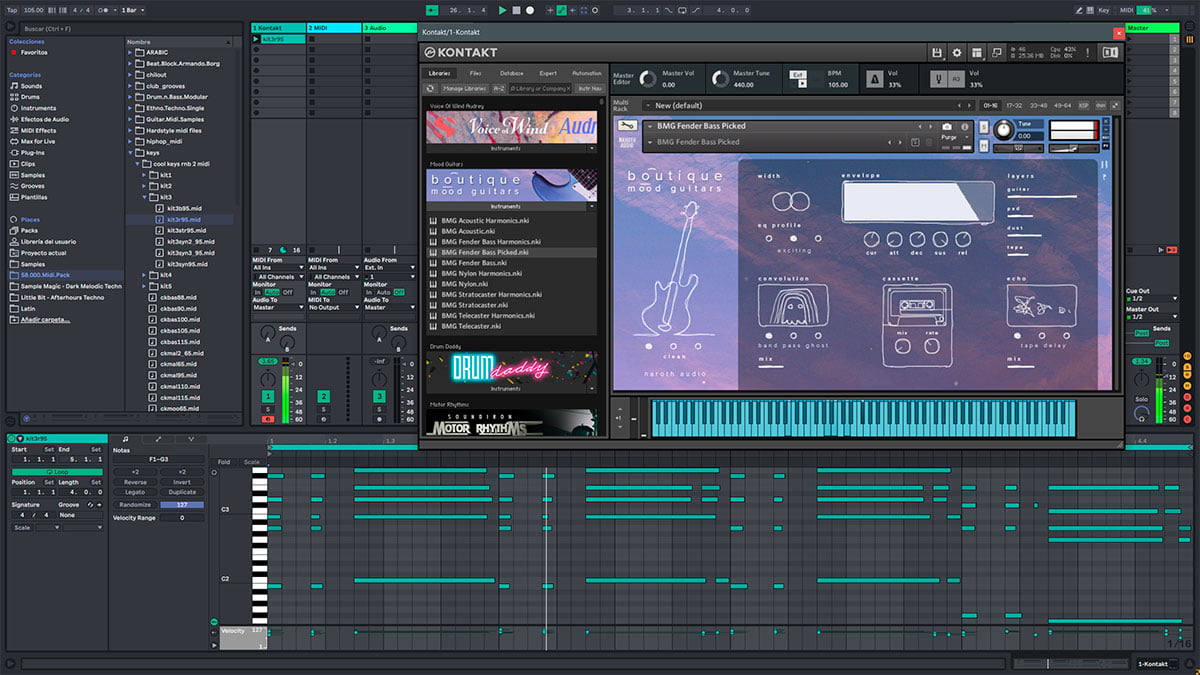Toggle Scale button next to Fold
Screen dimensions: 1200x675
point(251,462)
